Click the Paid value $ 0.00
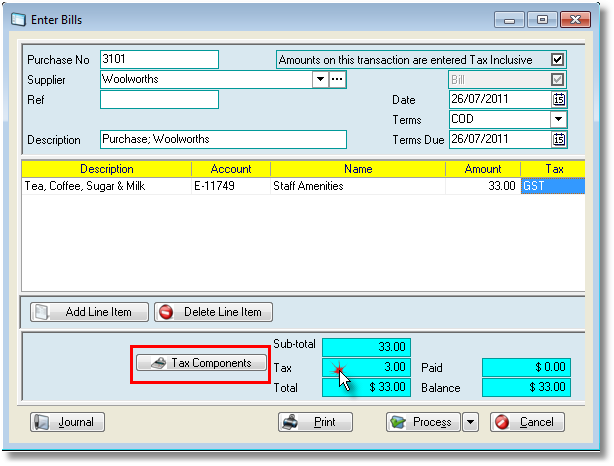 point(526,367)
